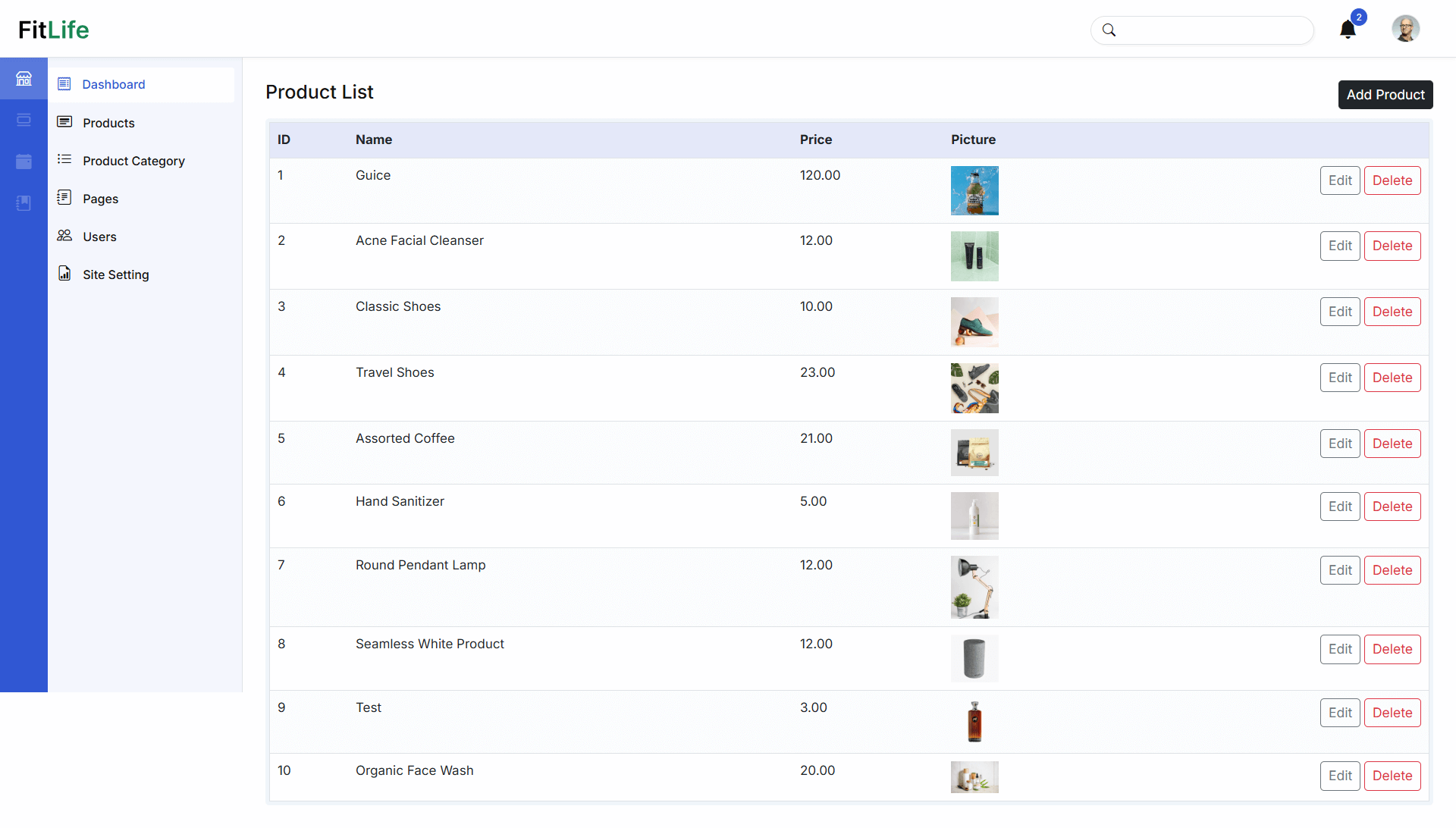Open the Products menu item

tap(108, 123)
